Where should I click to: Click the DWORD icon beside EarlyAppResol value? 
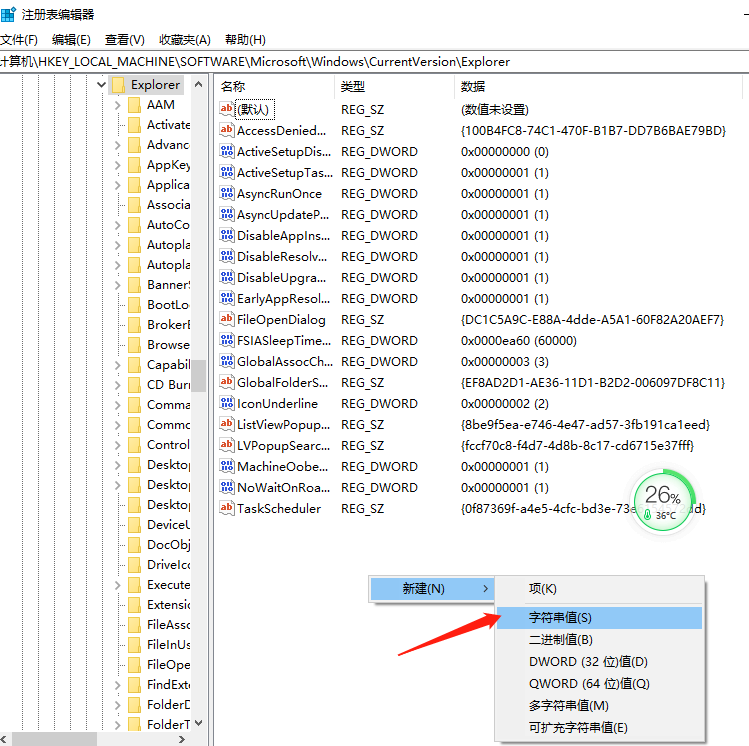coord(226,298)
